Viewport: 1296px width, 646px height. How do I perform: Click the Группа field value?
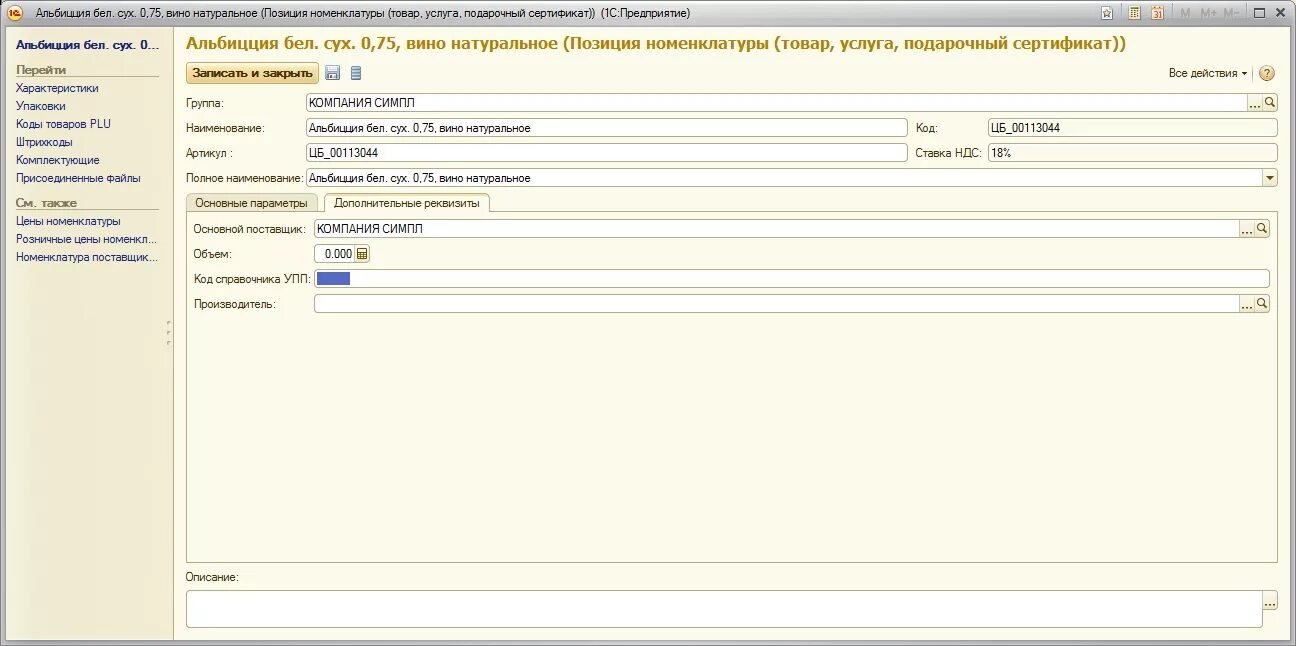(x=776, y=102)
